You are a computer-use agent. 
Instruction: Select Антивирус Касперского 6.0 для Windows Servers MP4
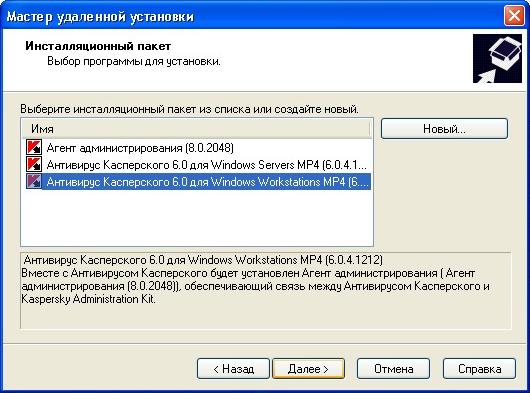pyautogui.click(x=207, y=165)
